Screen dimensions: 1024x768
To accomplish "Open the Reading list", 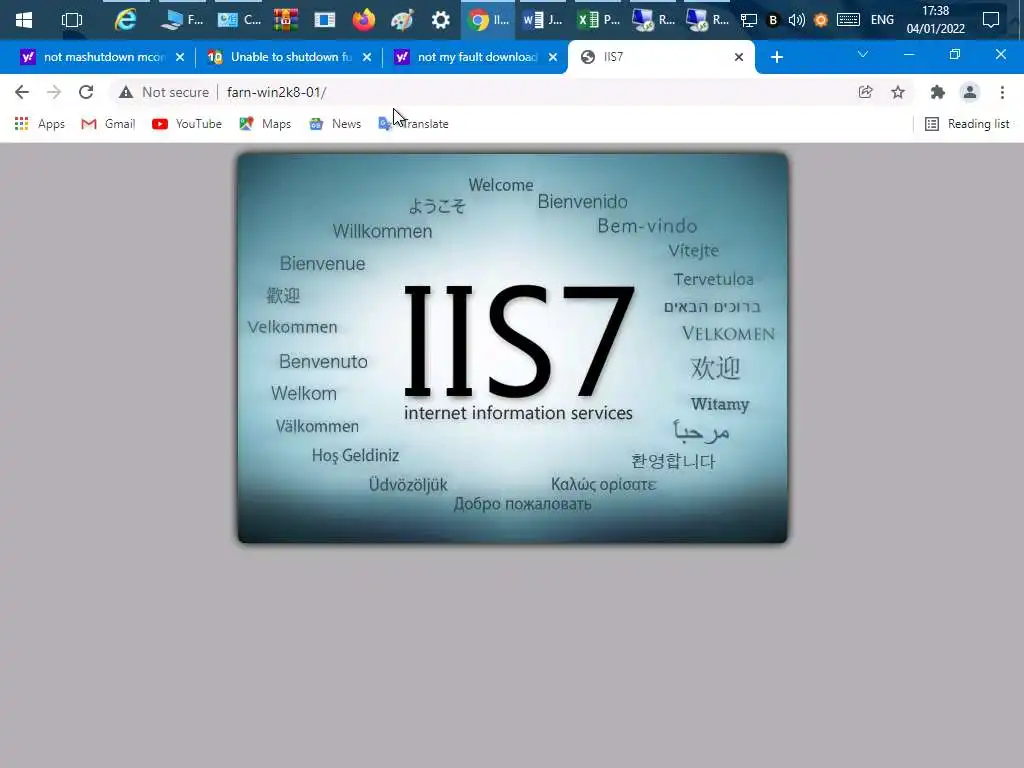I will tap(967, 123).
